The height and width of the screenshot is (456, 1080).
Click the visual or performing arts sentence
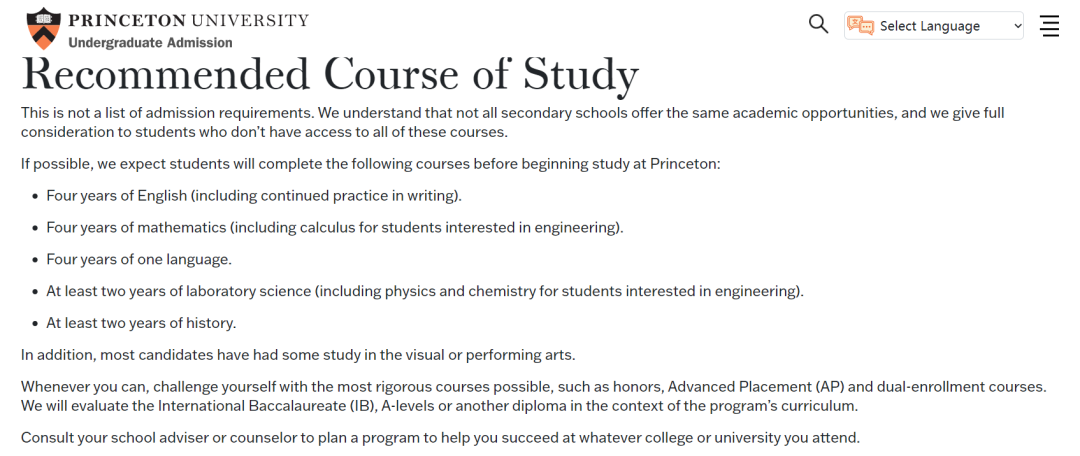tap(298, 354)
